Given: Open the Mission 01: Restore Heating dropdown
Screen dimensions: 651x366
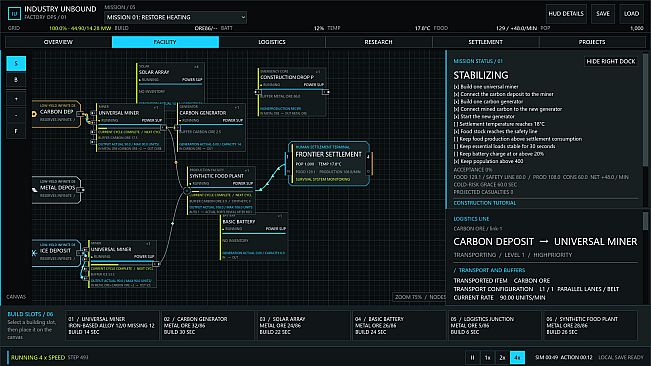Looking at the screenshot, I should (176, 17).
